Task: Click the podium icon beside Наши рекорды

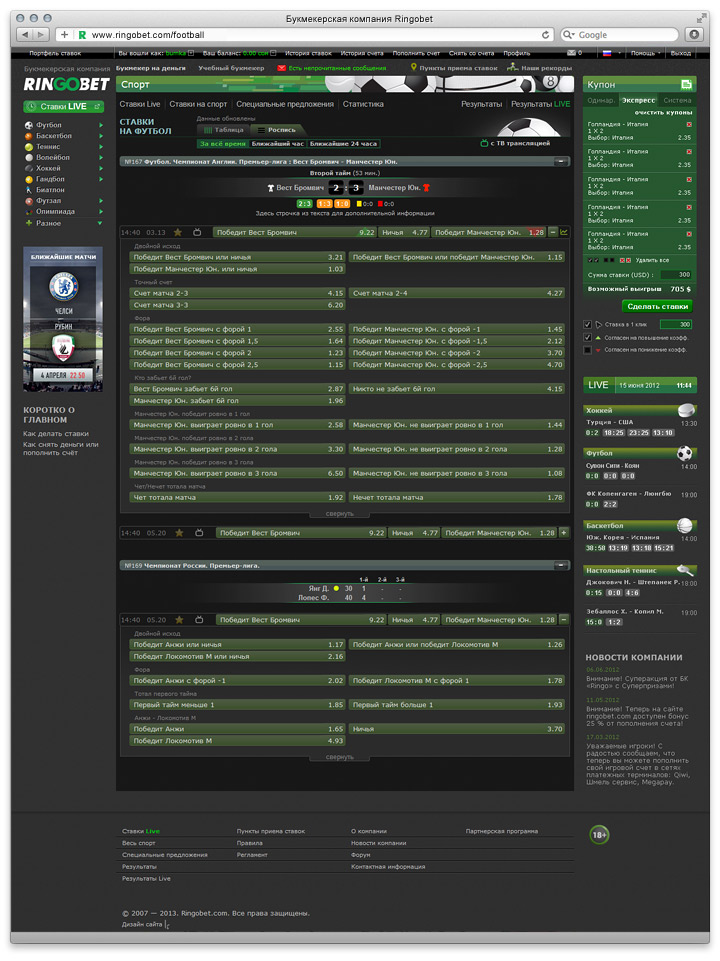Action: pos(513,67)
